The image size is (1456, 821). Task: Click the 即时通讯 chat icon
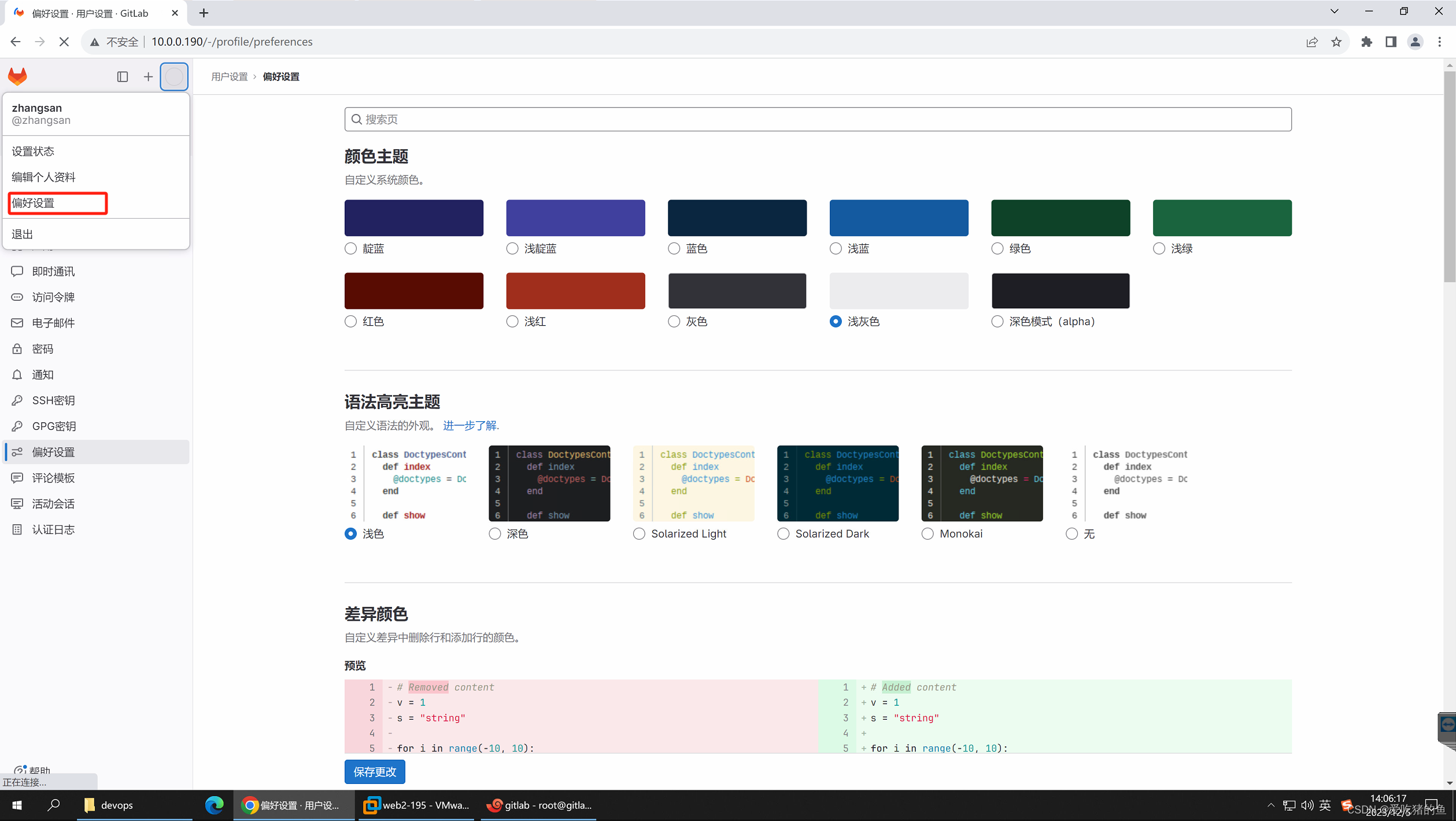point(17,271)
